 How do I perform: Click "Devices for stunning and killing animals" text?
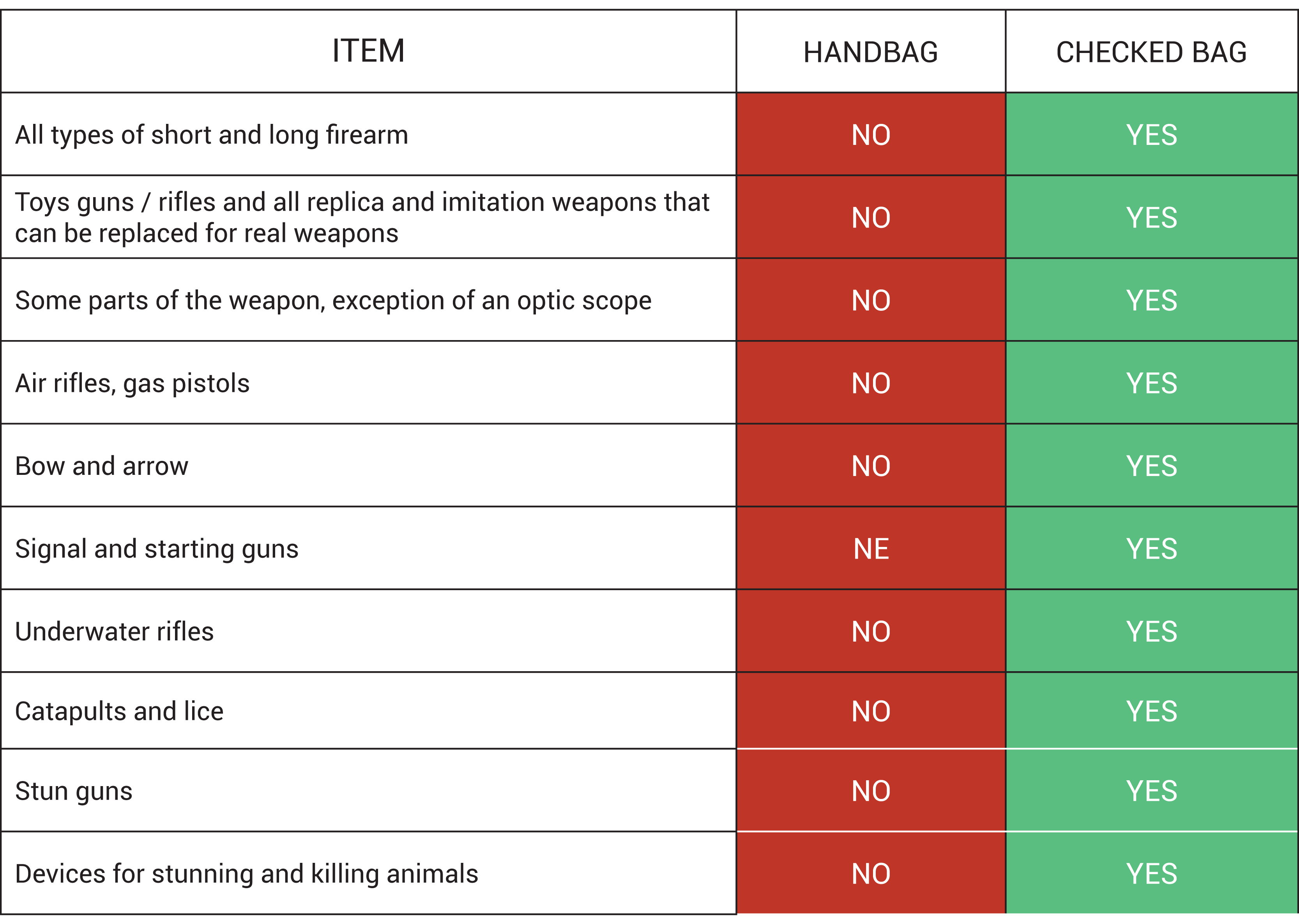point(246,874)
